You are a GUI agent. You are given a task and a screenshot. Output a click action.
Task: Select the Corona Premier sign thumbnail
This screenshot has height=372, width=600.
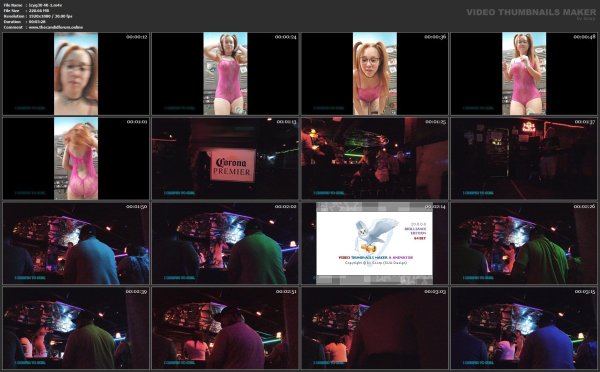225,158
